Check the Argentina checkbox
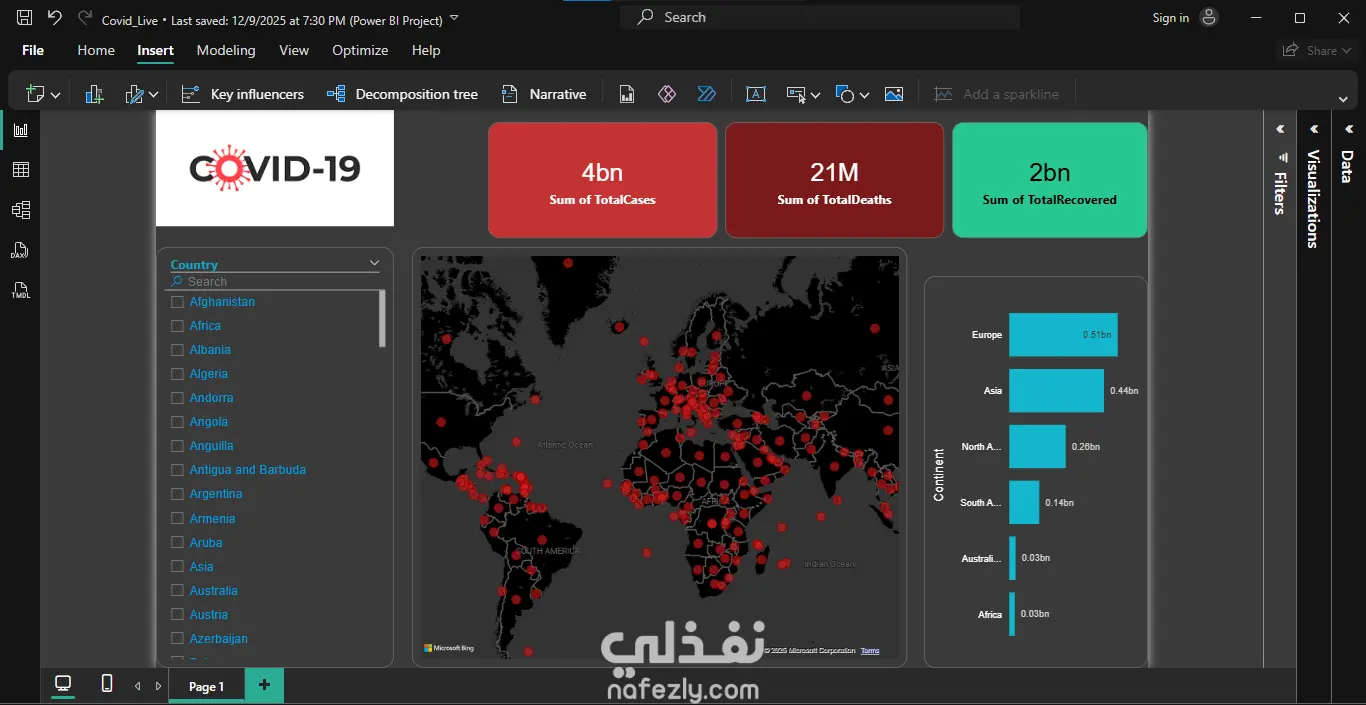The image size is (1366, 705). [x=177, y=494]
